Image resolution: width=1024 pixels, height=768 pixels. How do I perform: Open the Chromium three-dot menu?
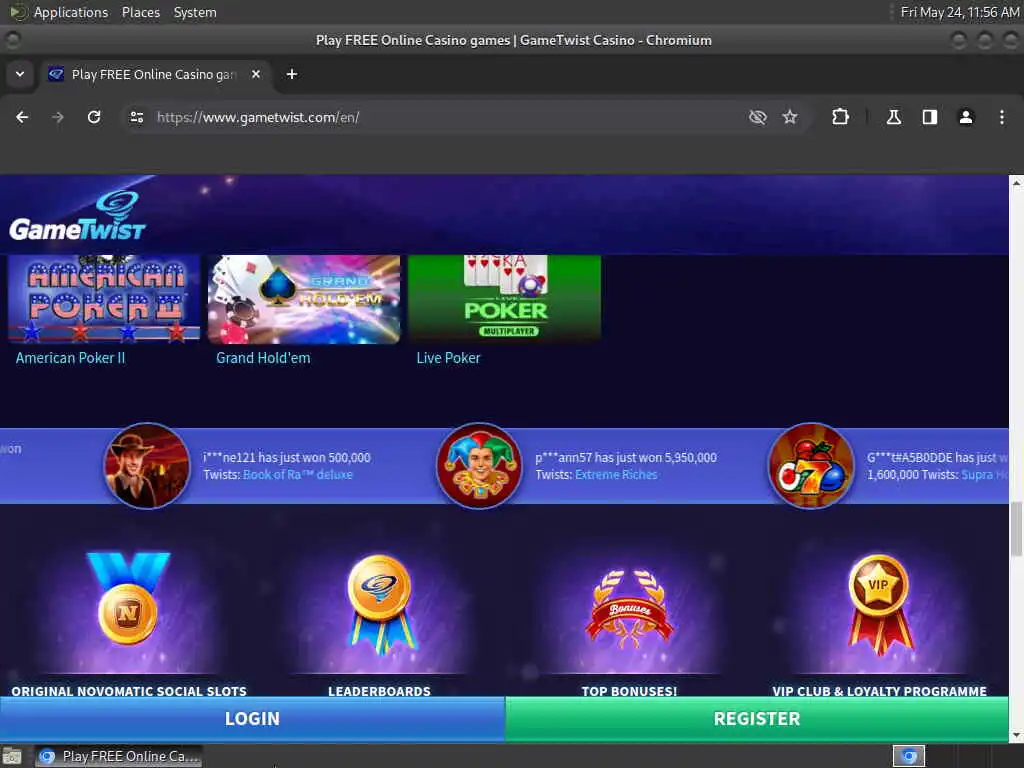[x=1002, y=117]
